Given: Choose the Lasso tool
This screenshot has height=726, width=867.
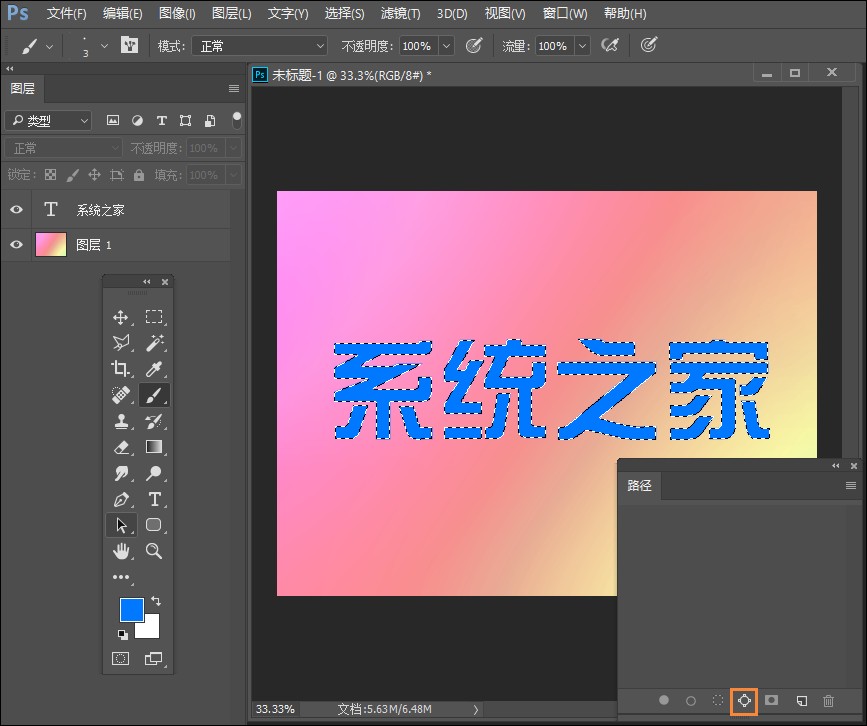Looking at the screenshot, I should pos(122,343).
